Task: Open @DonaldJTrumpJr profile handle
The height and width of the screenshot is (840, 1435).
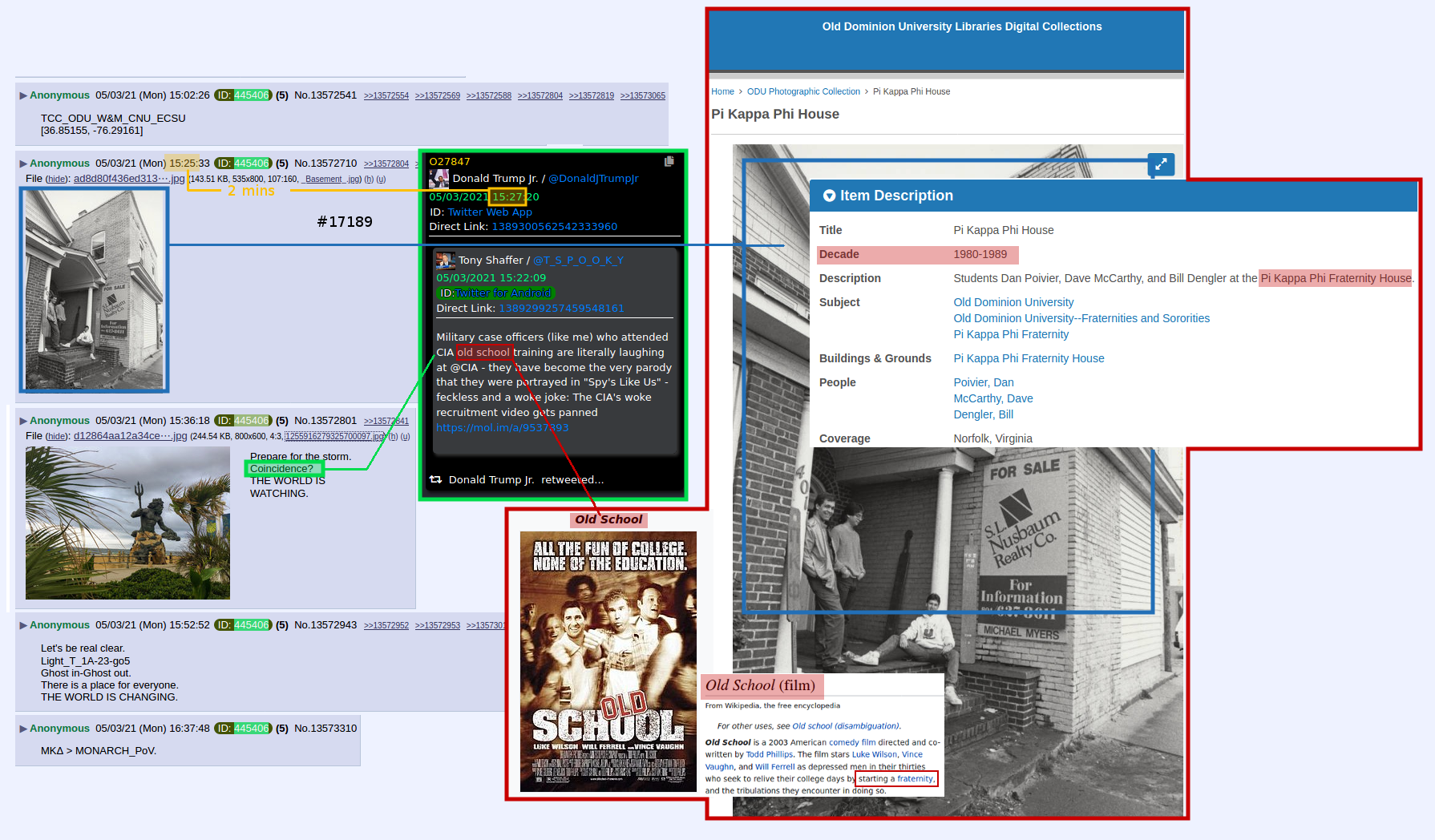Action: 593,179
